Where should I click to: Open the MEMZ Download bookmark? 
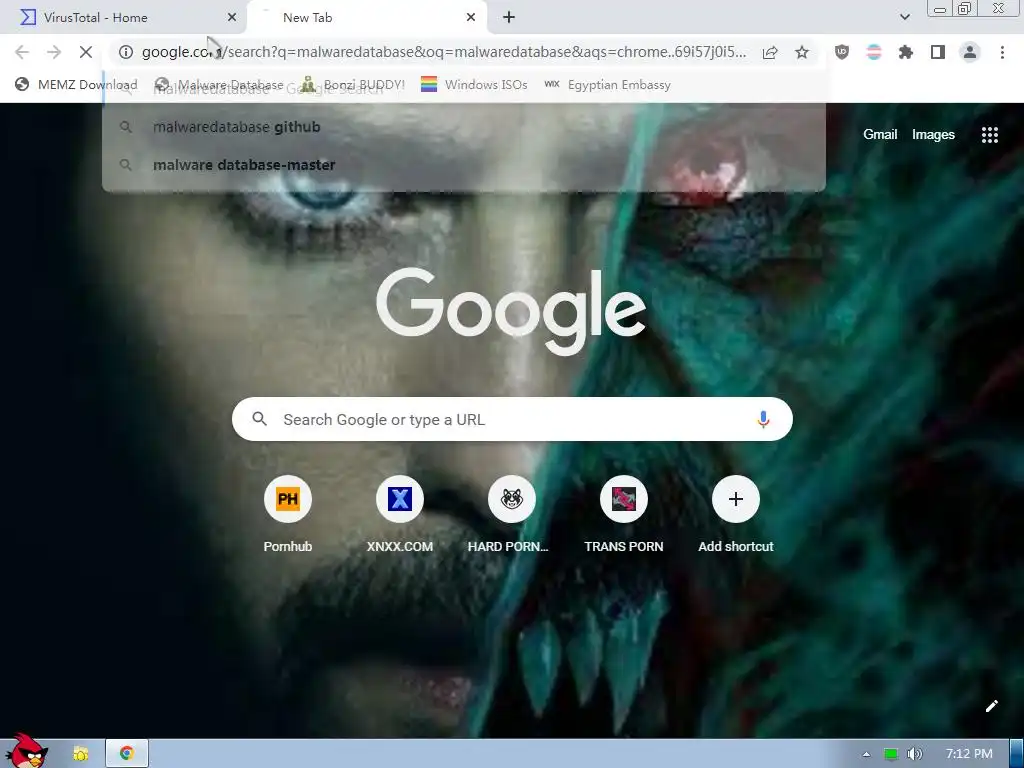[76, 85]
